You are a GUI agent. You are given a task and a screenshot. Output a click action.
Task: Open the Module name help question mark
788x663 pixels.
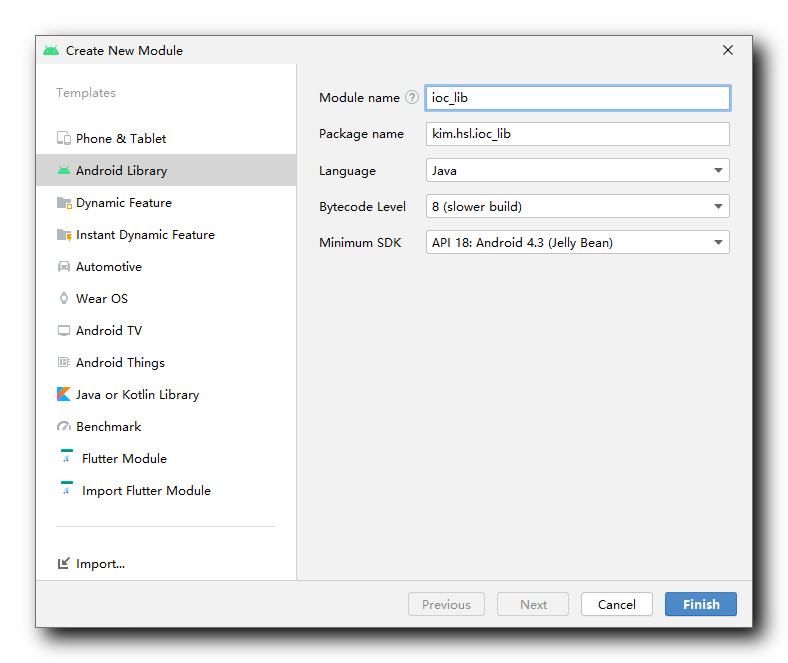pos(412,97)
